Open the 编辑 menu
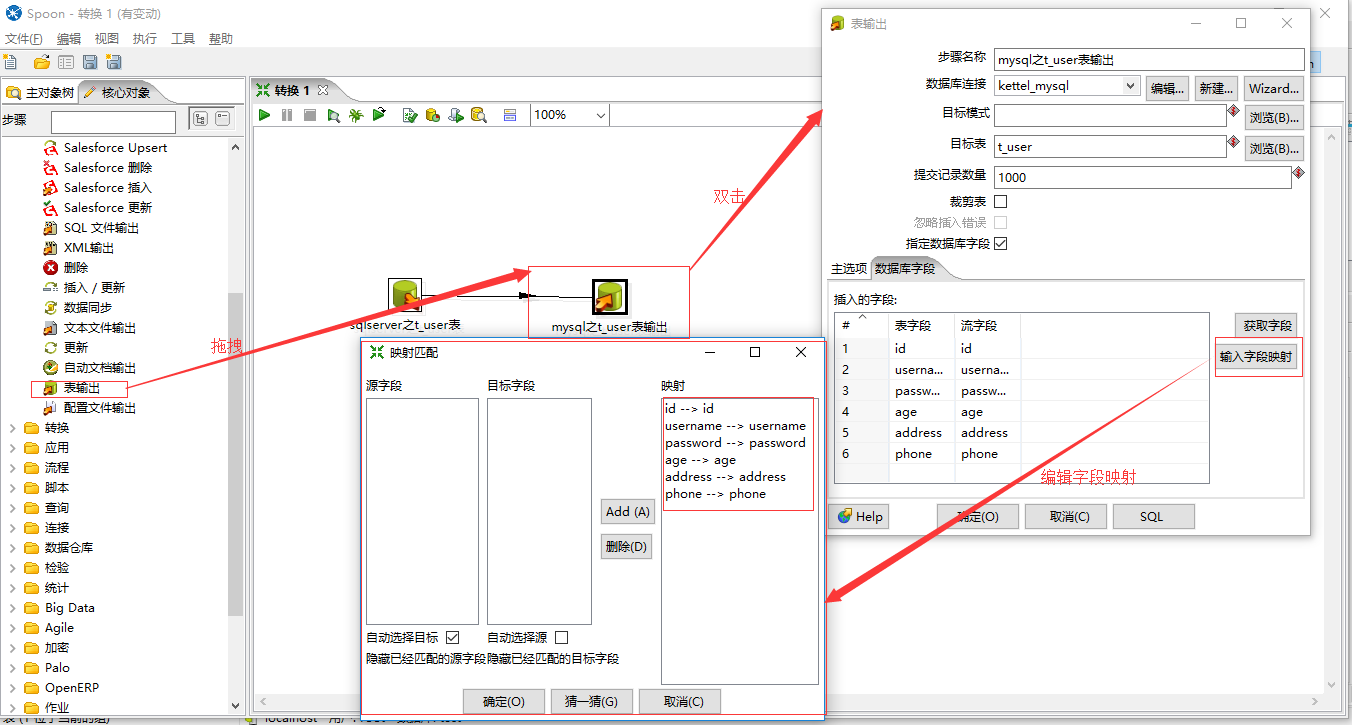 (69, 39)
